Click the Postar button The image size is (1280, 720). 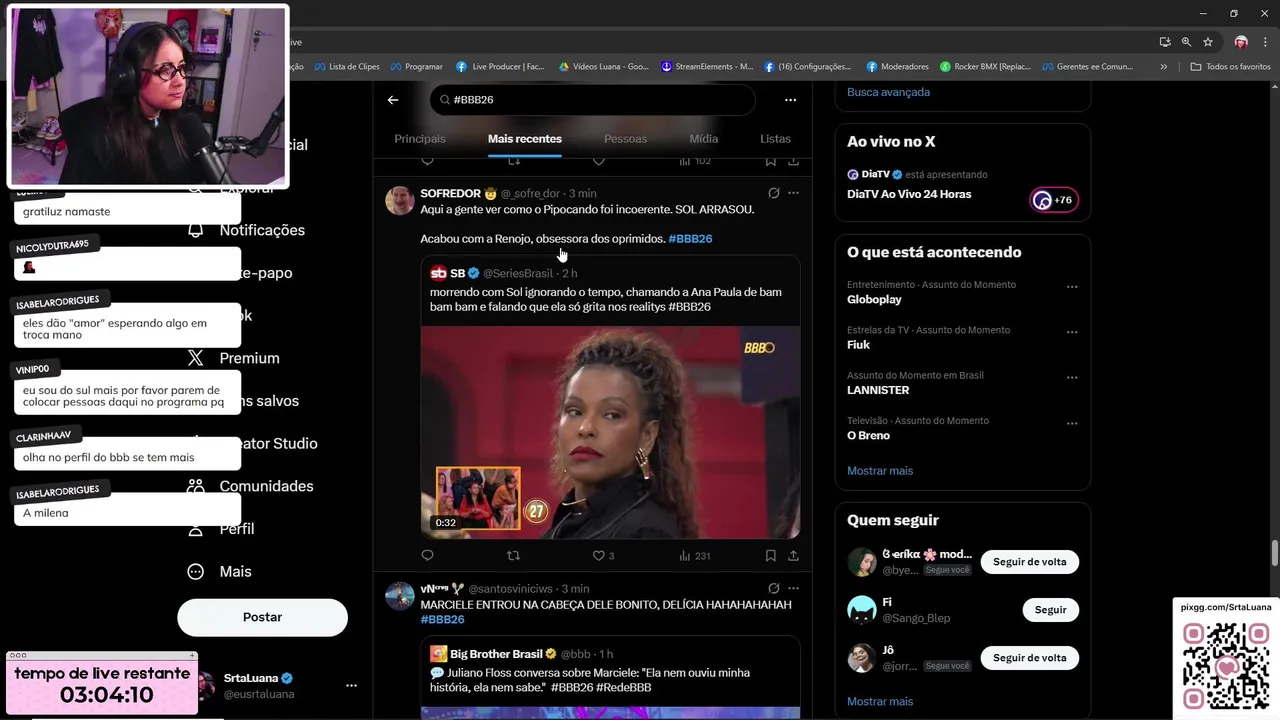pos(262,618)
